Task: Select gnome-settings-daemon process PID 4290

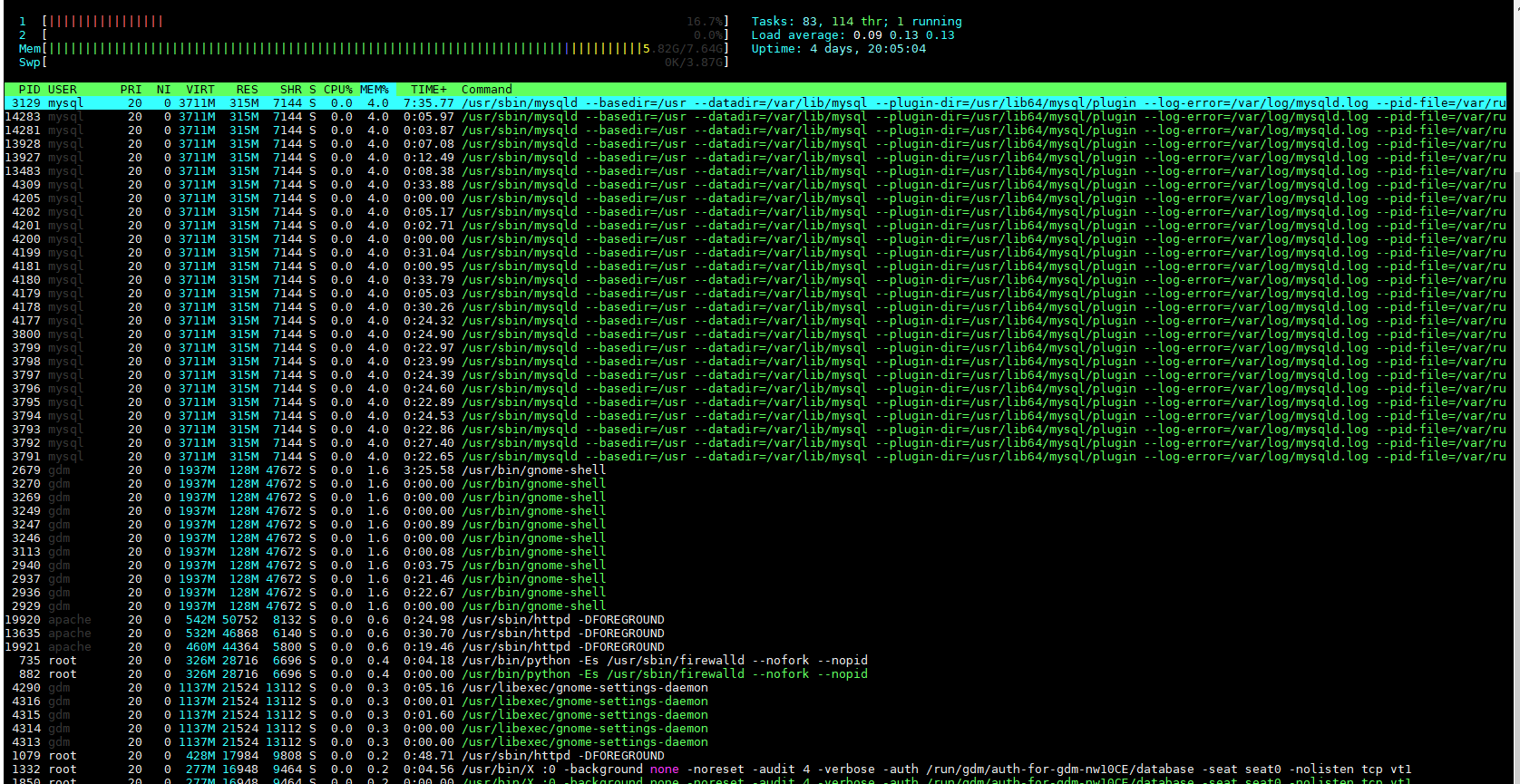Action: coord(755,688)
